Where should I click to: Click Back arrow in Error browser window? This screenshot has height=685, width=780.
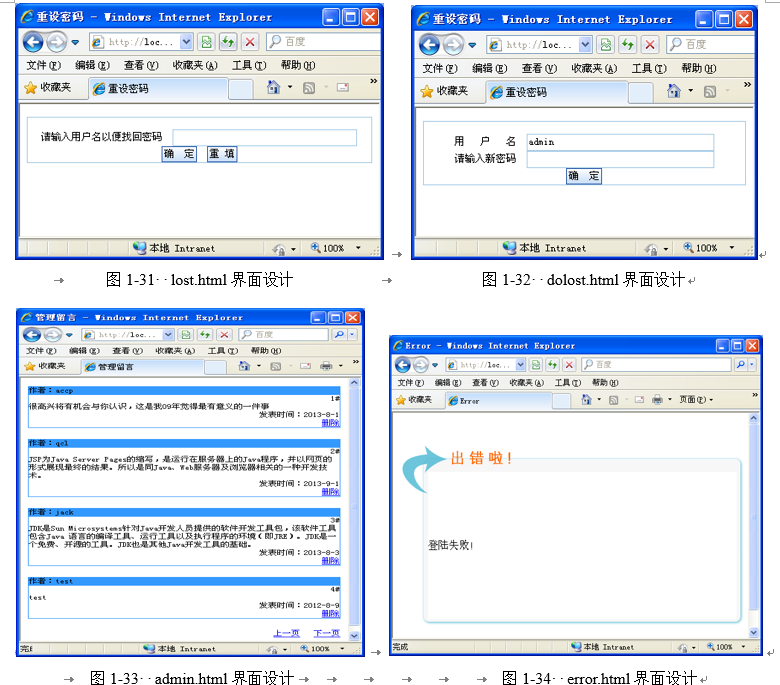click(403, 365)
